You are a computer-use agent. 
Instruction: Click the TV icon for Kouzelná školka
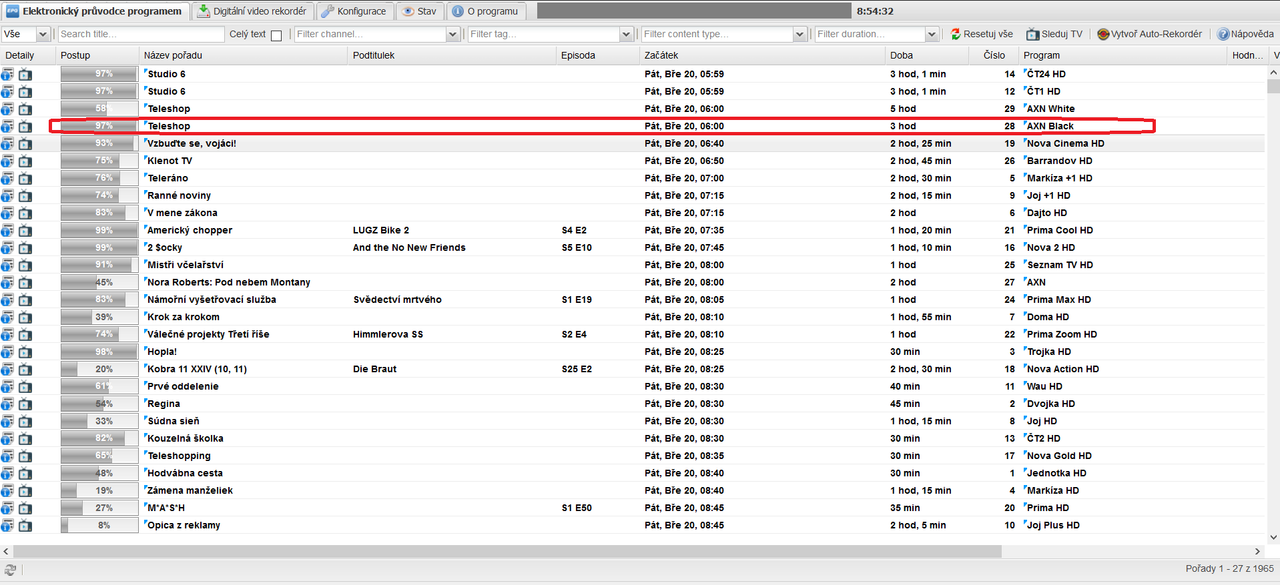[25, 439]
